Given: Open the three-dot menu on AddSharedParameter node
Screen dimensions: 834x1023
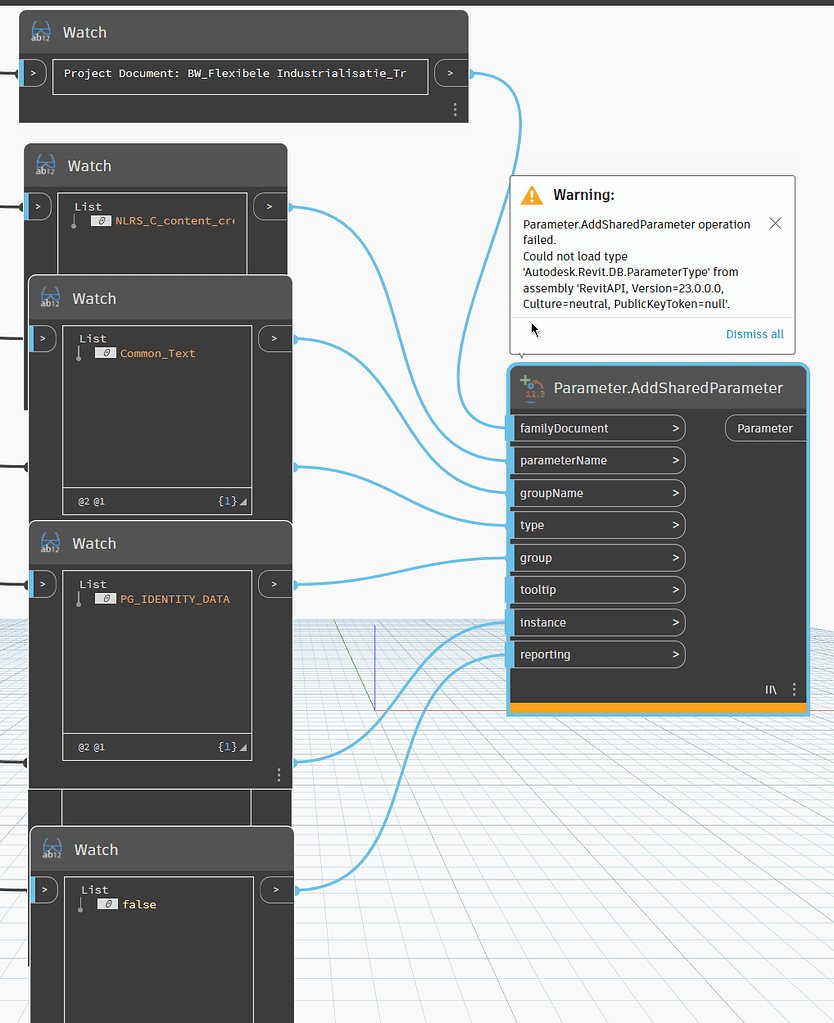Looking at the screenshot, I should (794, 689).
